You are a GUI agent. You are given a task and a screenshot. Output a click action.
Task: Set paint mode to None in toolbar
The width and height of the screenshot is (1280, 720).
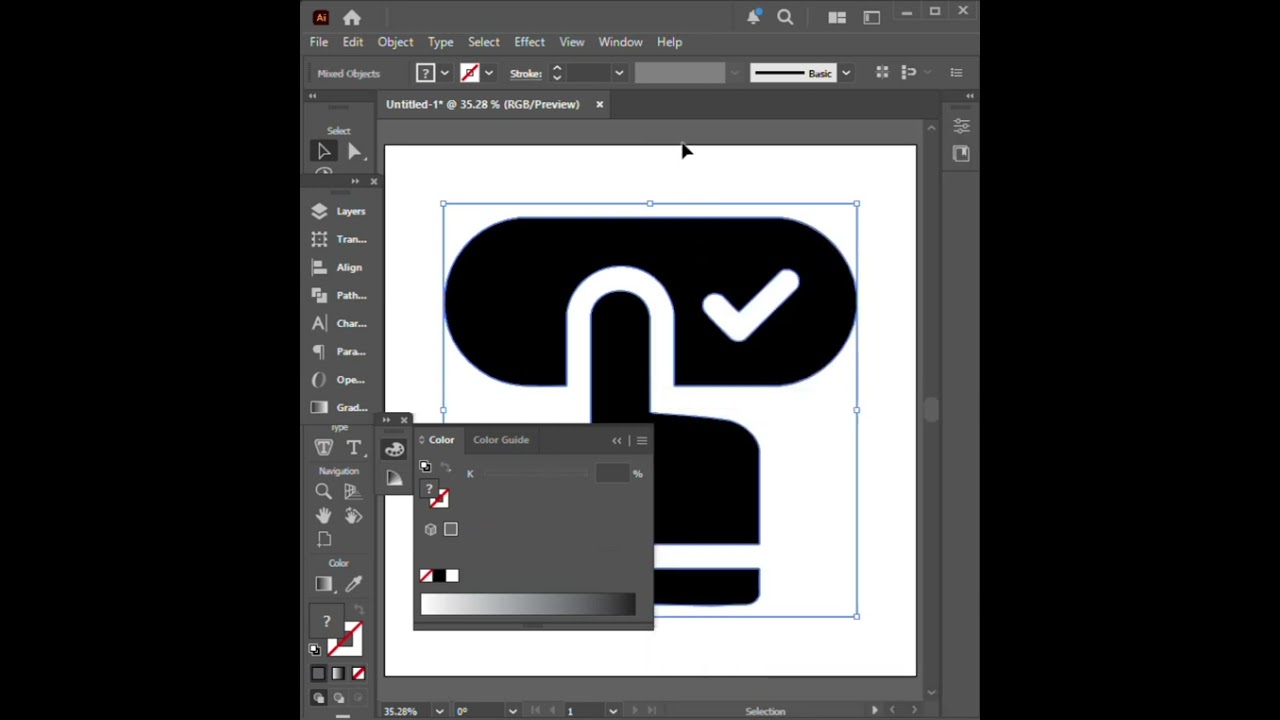click(358, 673)
